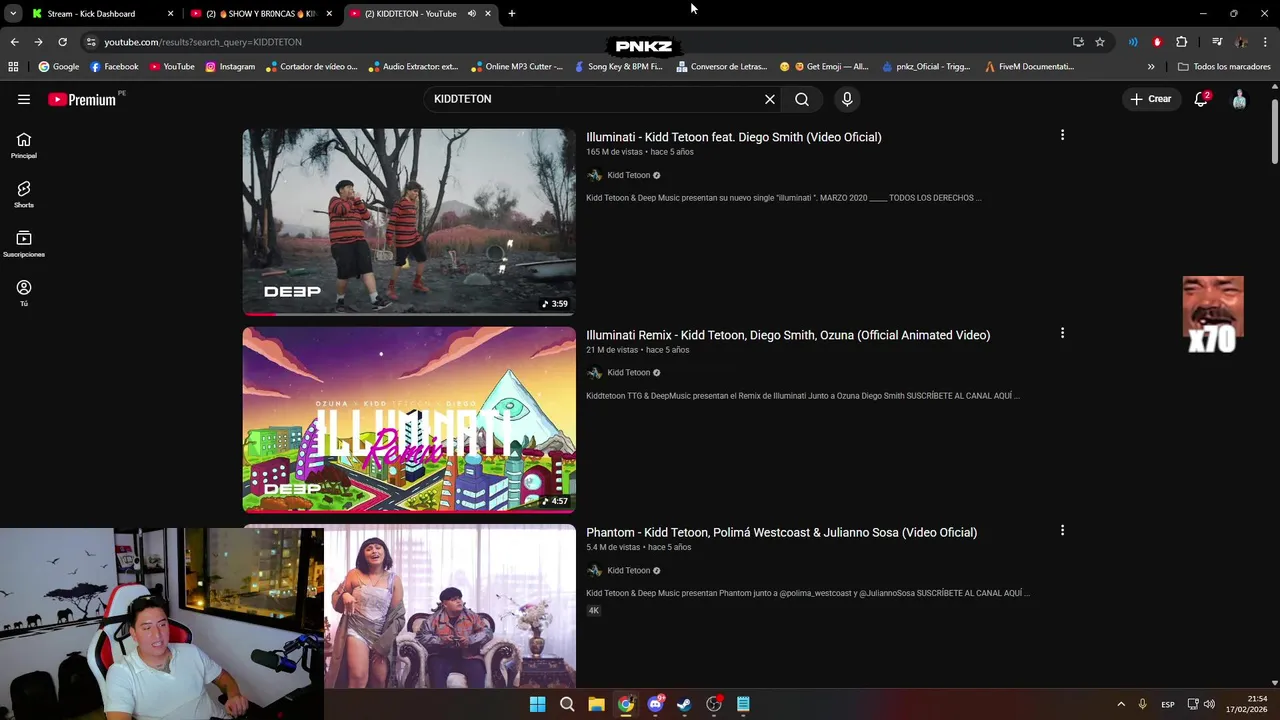Image resolution: width=1280 pixels, height=720 pixels.
Task: Open the install app icon in address bar
Action: click(1078, 42)
